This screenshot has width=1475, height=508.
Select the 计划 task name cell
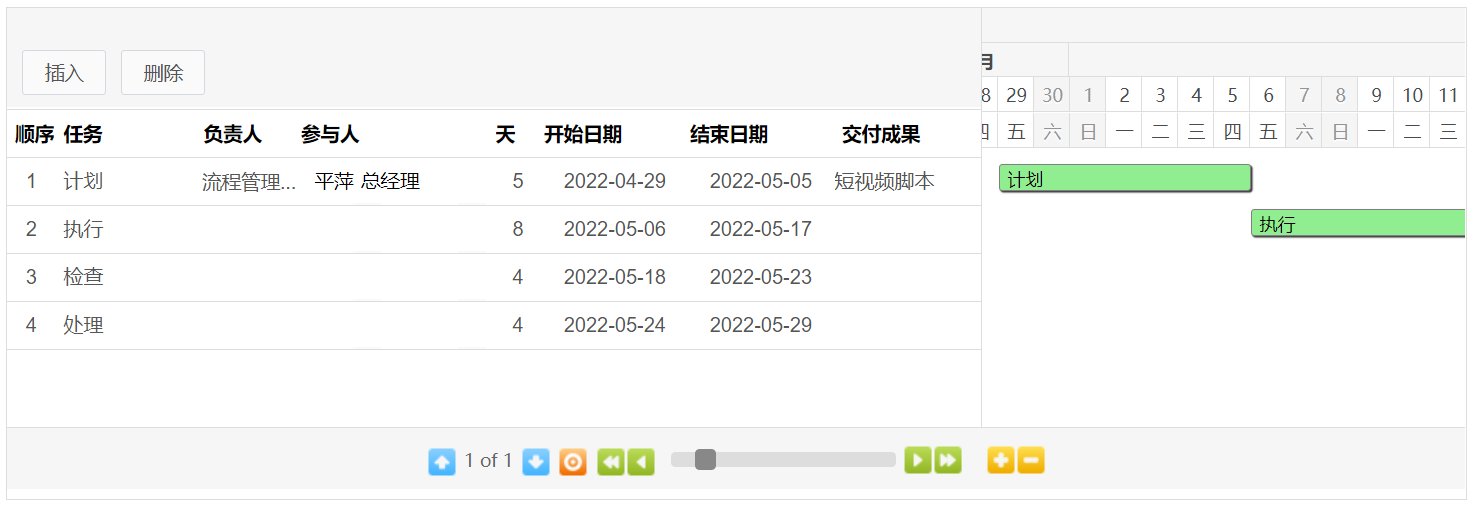(83, 181)
